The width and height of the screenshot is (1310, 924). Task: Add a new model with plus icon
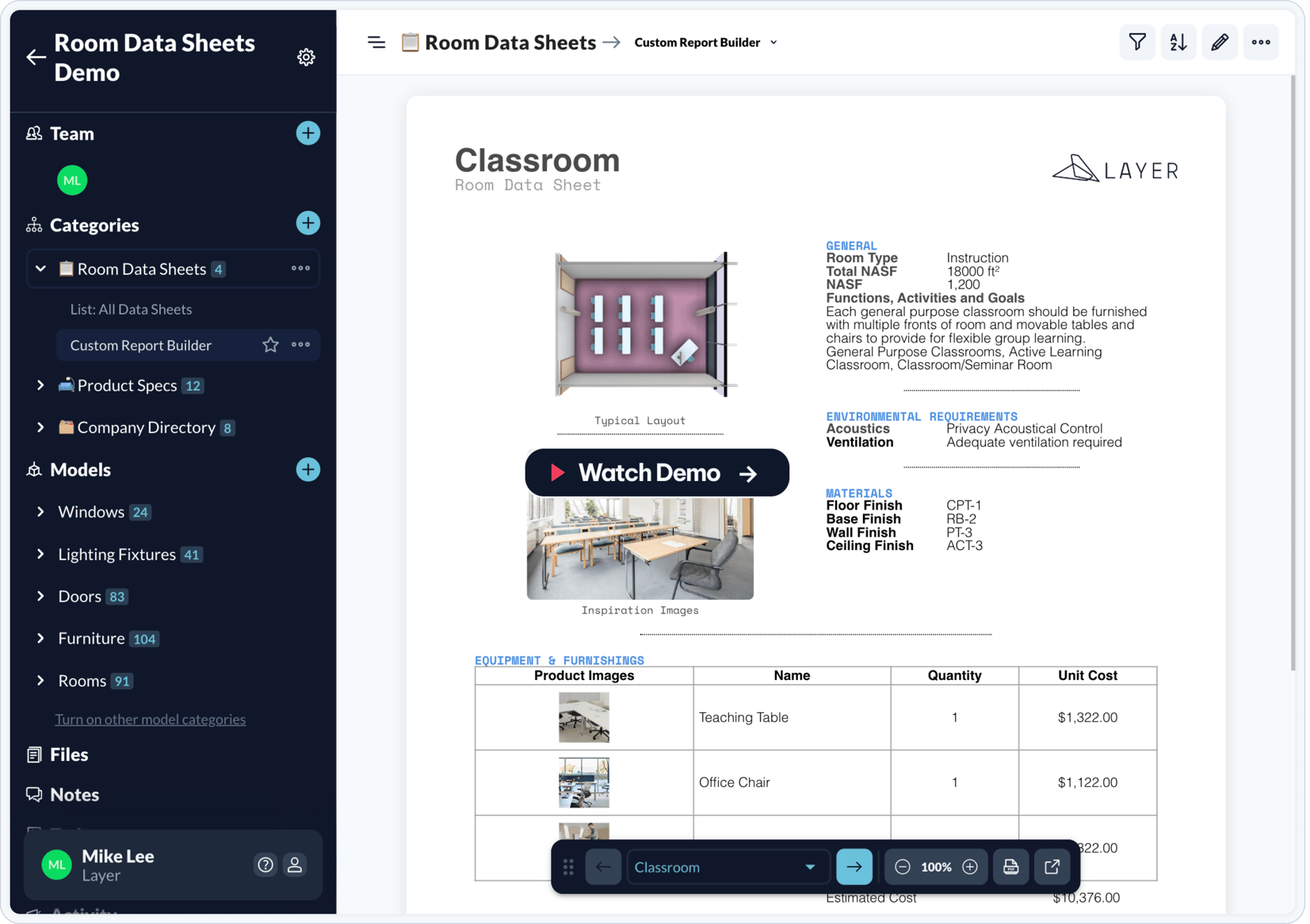pos(307,469)
